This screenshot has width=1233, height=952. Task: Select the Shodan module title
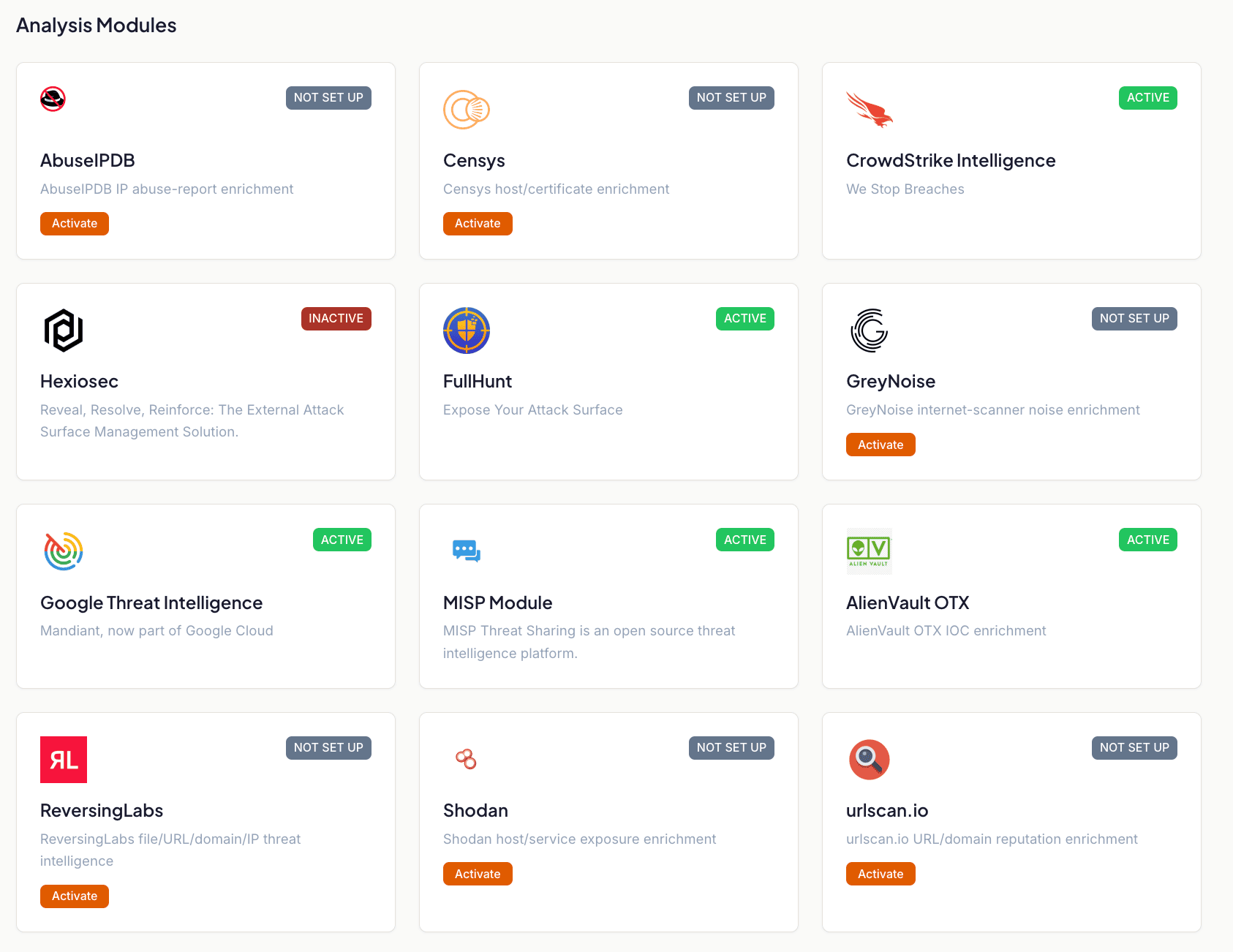click(x=475, y=811)
